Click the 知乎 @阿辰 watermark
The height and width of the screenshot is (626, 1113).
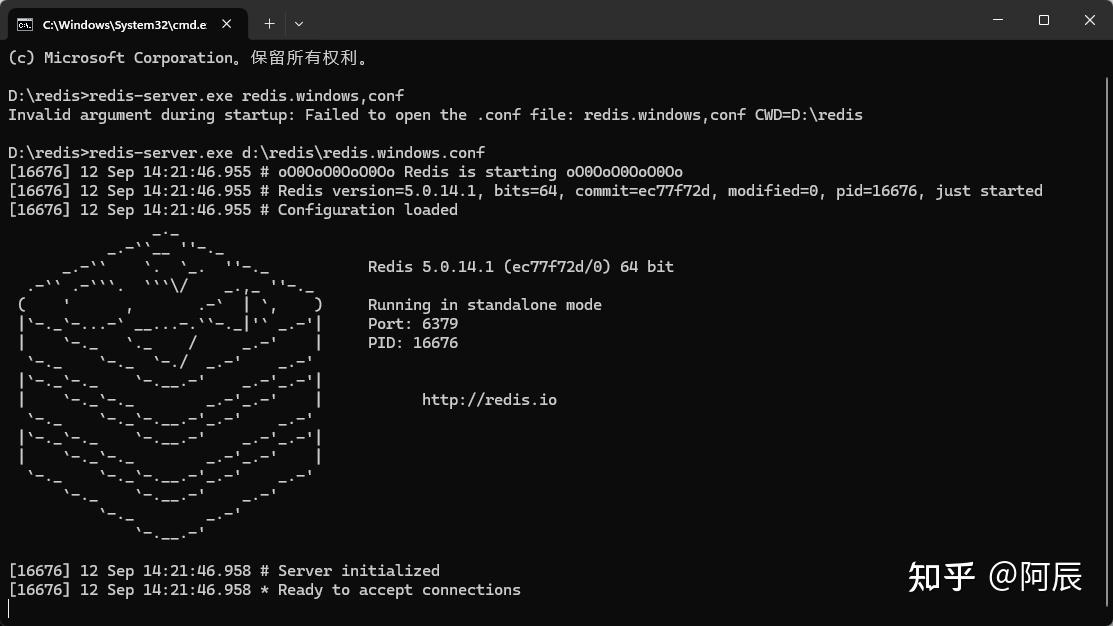coord(995,576)
